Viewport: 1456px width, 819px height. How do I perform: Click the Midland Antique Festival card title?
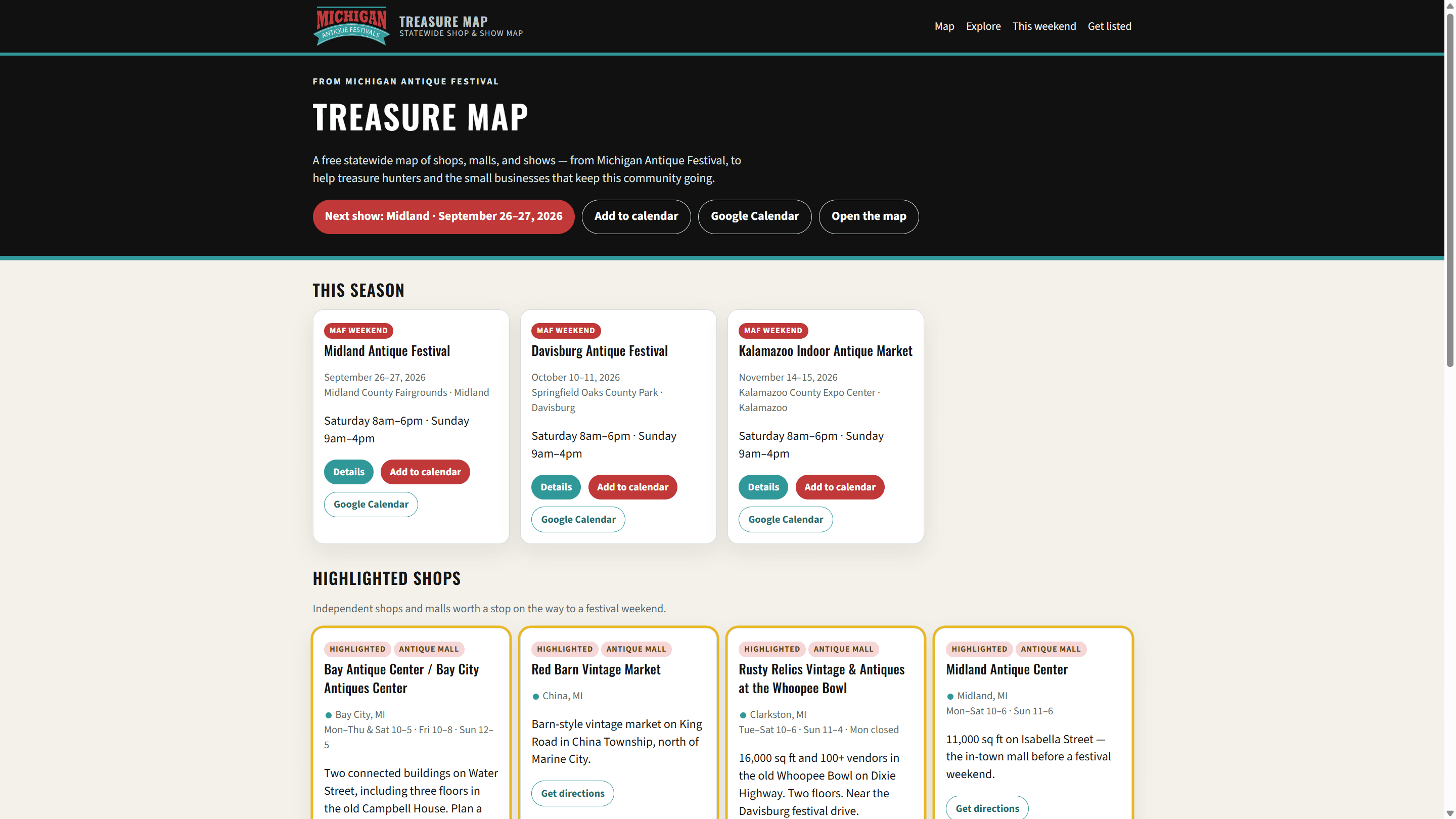click(387, 351)
